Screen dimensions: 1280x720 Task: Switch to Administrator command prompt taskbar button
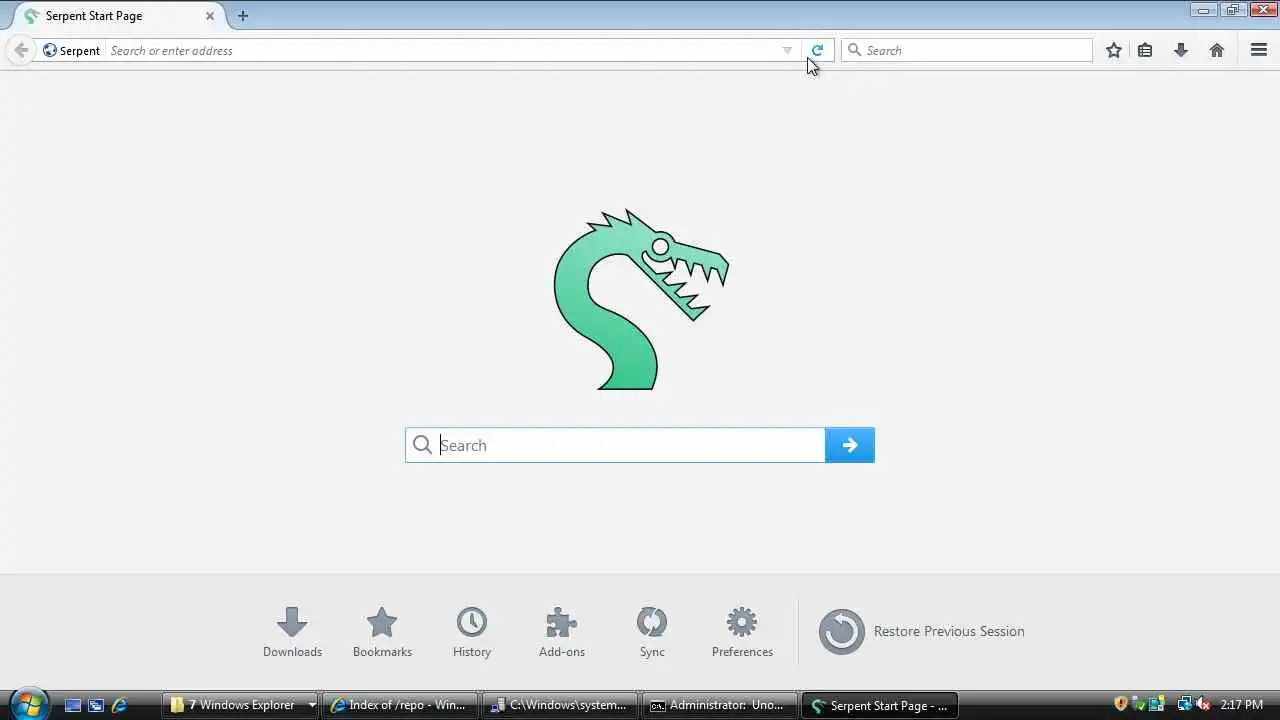(720, 705)
